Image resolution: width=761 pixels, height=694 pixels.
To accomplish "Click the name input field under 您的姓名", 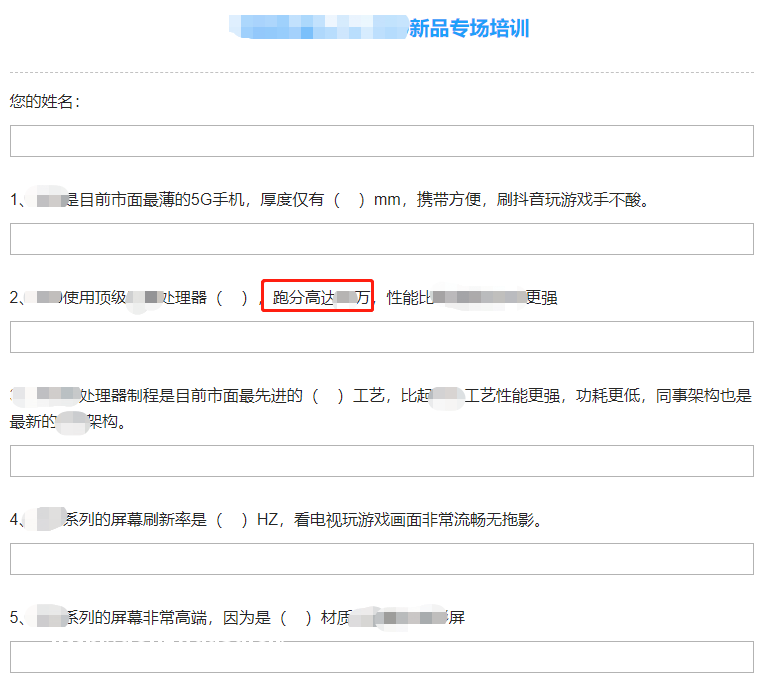I will [x=381, y=141].
